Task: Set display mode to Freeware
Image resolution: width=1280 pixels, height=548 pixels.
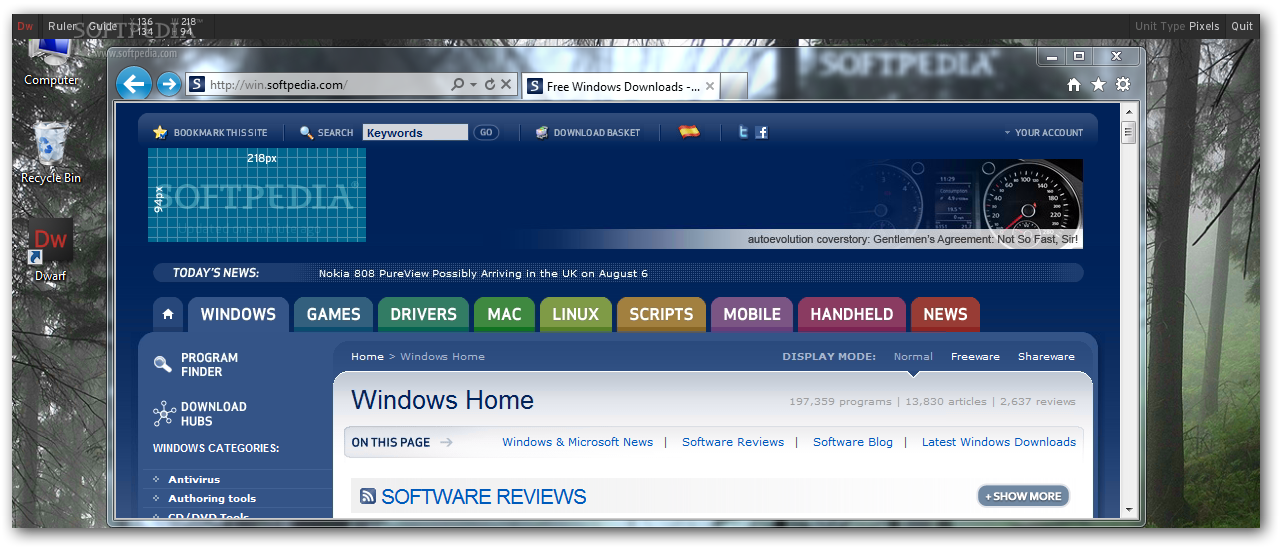Action: coord(975,356)
